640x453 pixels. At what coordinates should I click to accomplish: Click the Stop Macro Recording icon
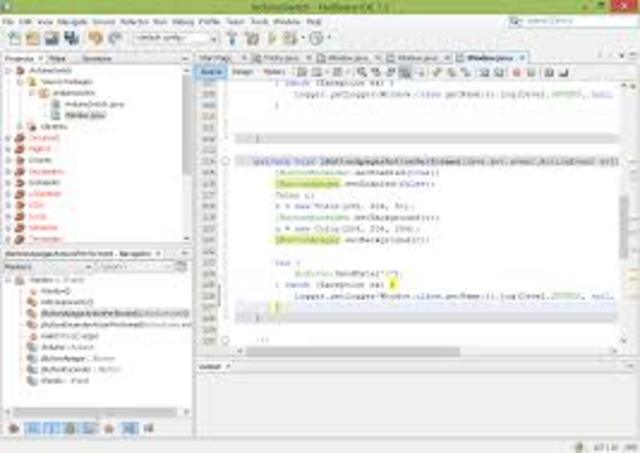[x=531, y=73]
